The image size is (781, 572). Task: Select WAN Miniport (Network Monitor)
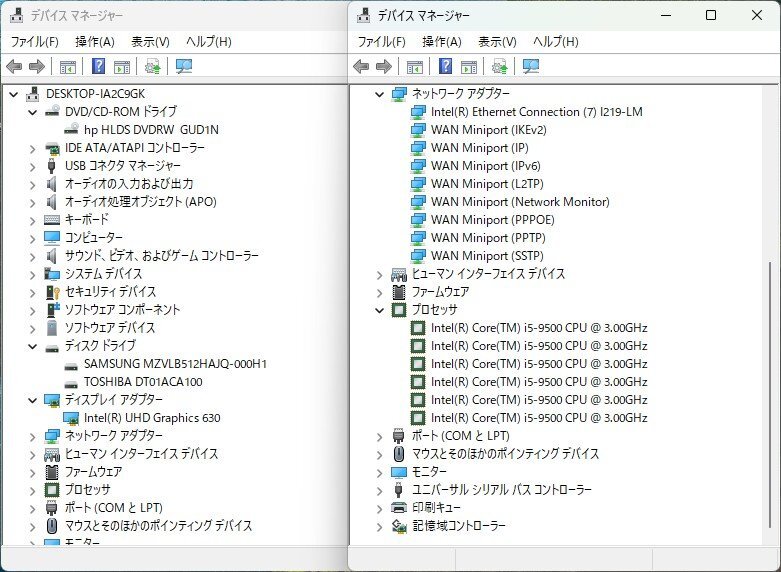(520, 202)
